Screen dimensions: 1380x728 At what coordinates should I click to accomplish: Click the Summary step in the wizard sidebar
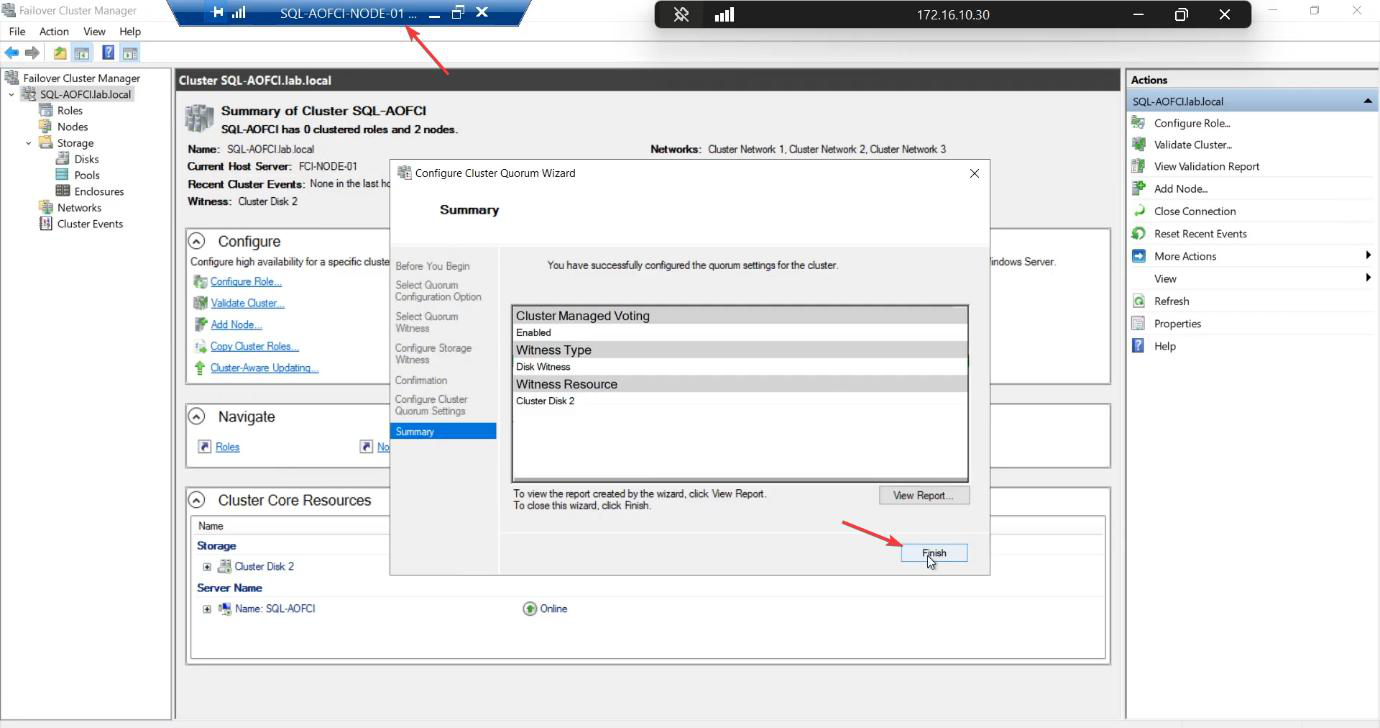click(443, 432)
